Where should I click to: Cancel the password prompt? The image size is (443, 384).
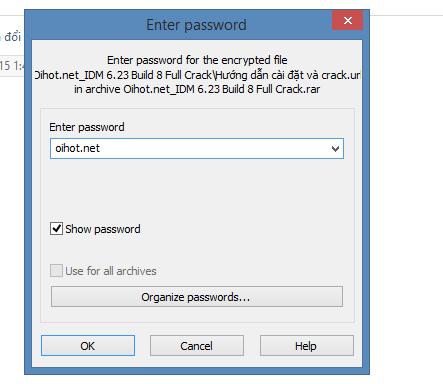(x=197, y=346)
